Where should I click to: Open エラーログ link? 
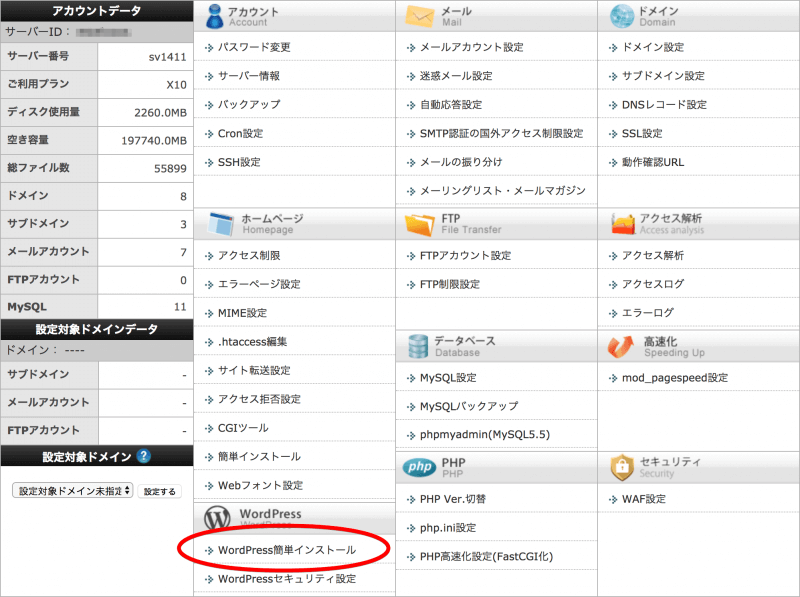[648, 313]
